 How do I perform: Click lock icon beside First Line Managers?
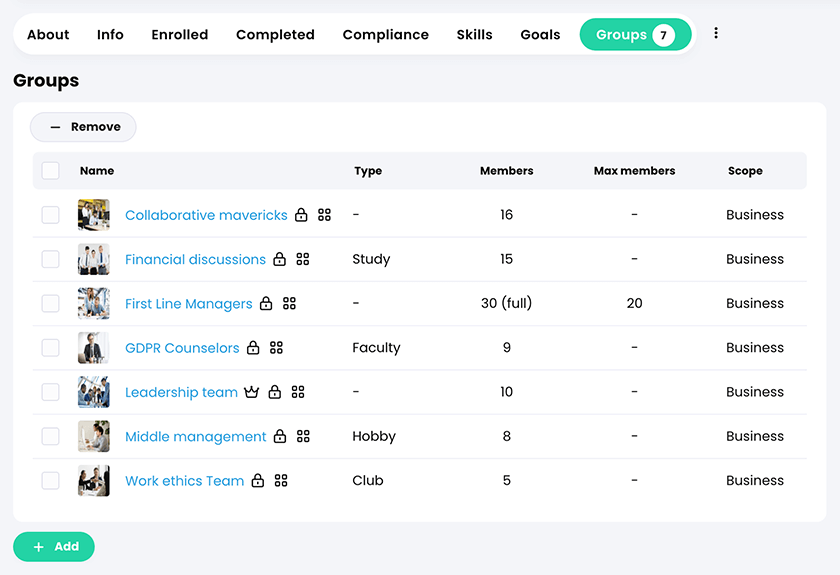pyautogui.click(x=266, y=303)
